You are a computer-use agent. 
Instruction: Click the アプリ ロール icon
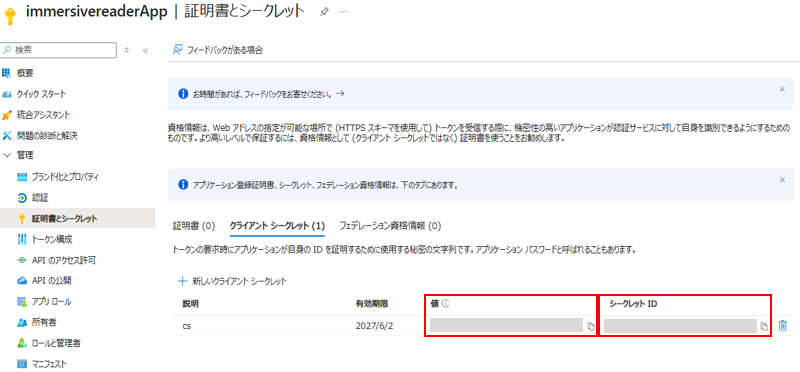click(21, 302)
